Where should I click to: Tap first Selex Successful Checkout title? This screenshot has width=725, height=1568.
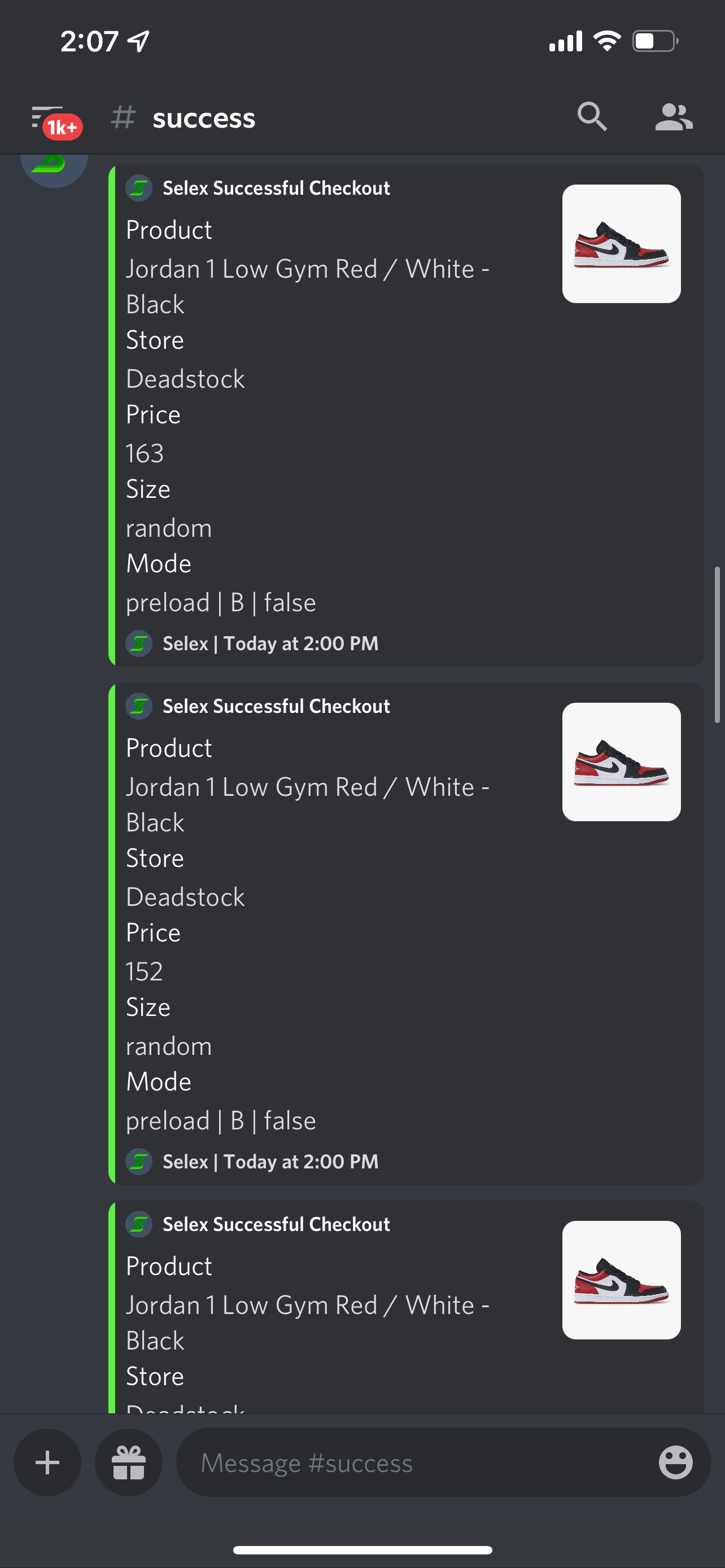click(276, 188)
